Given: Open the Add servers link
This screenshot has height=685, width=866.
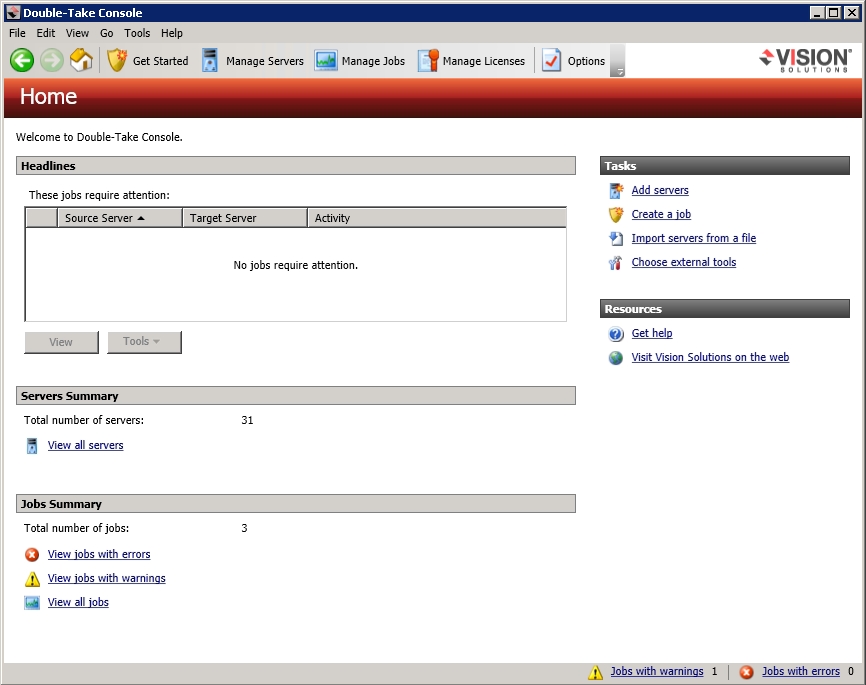Looking at the screenshot, I should point(660,191).
